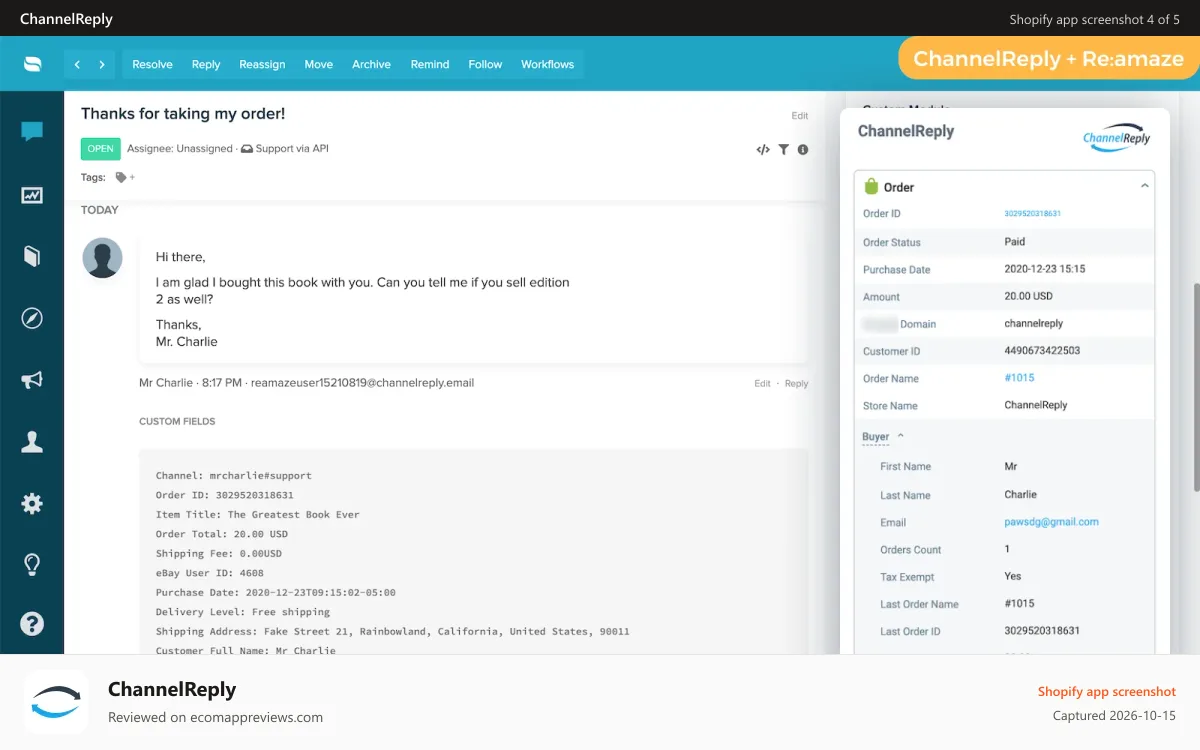
Task: Open the settings gear sidebar icon
Action: [x=32, y=503]
